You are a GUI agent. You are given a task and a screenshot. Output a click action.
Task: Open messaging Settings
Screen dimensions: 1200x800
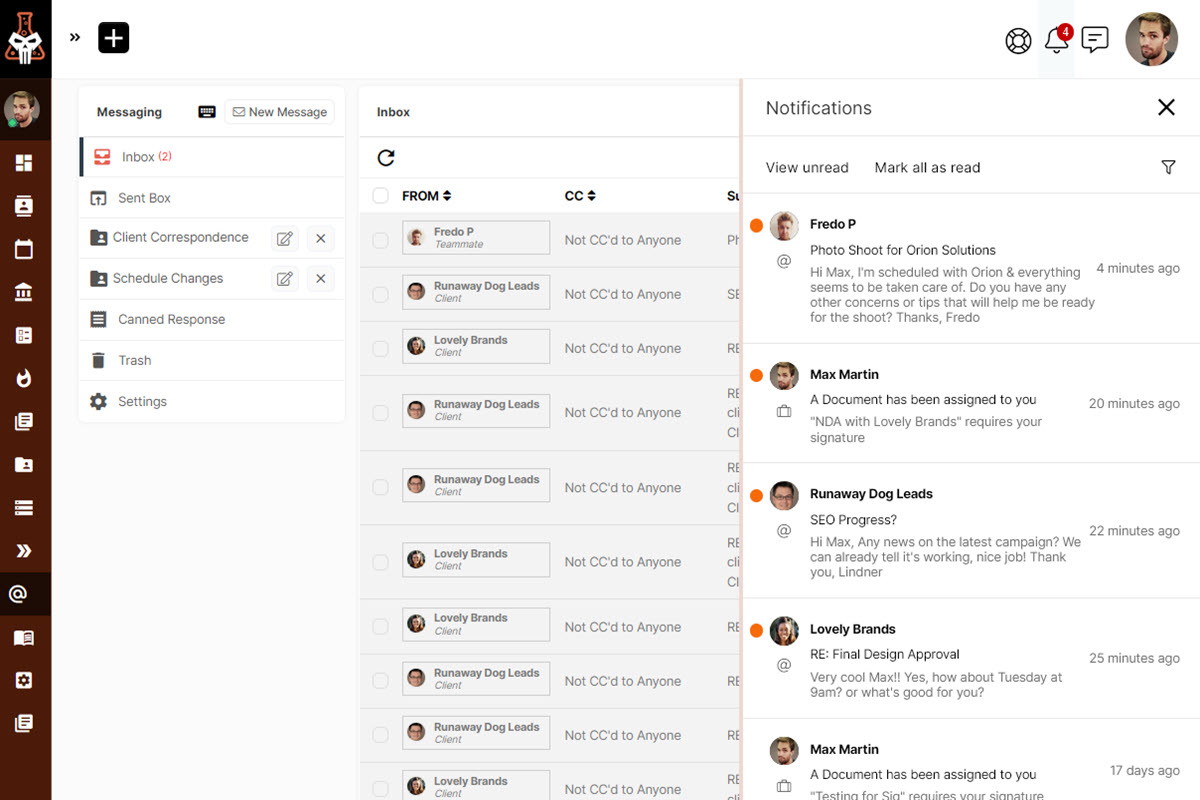tap(212, 402)
